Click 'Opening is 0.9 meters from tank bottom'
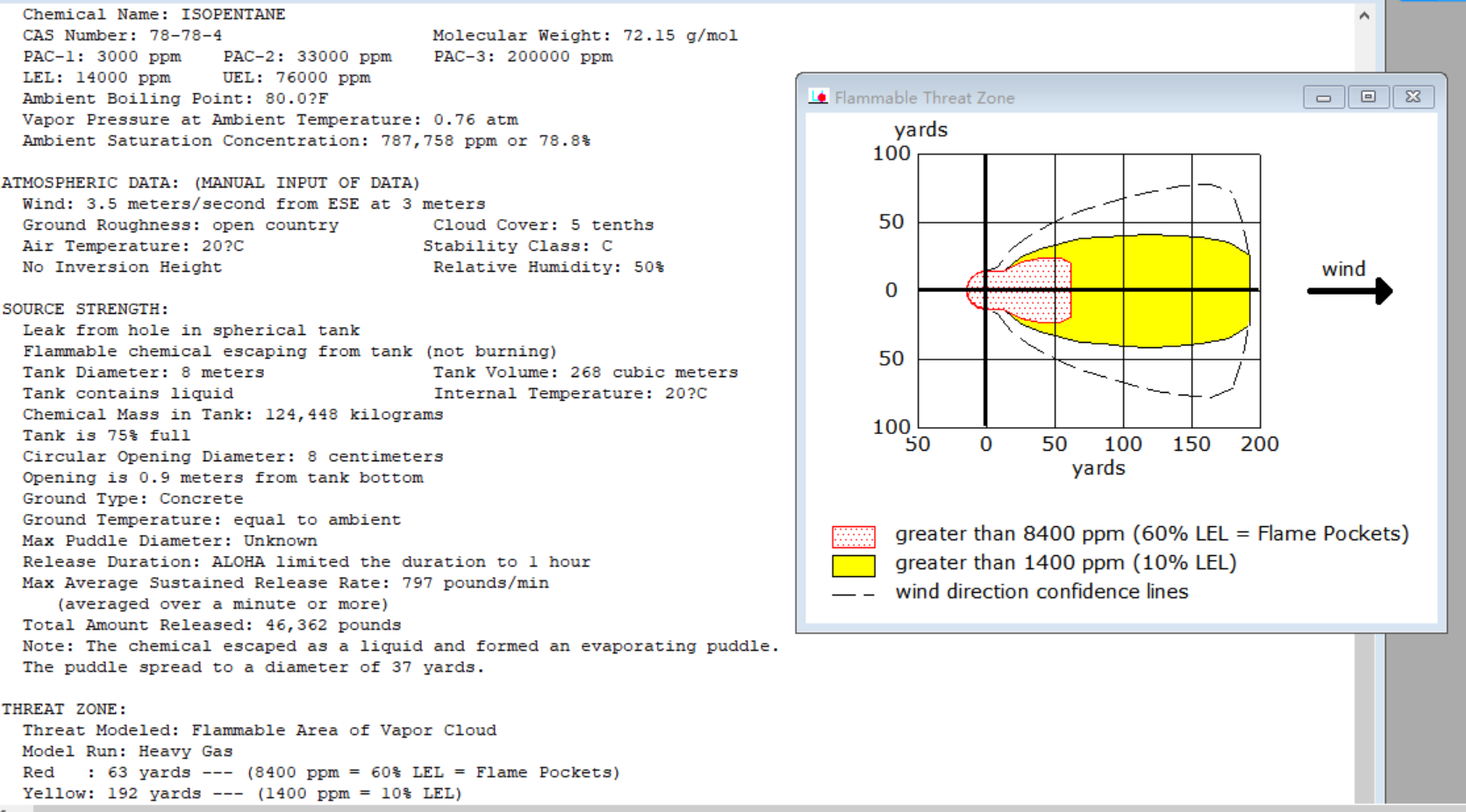The image size is (1466, 812). [223, 477]
